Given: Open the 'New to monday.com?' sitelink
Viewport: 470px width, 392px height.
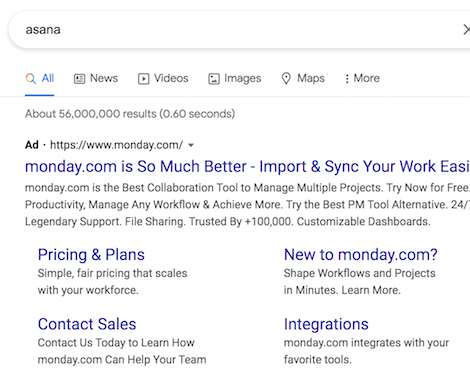Looking at the screenshot, I should [361, 255].
